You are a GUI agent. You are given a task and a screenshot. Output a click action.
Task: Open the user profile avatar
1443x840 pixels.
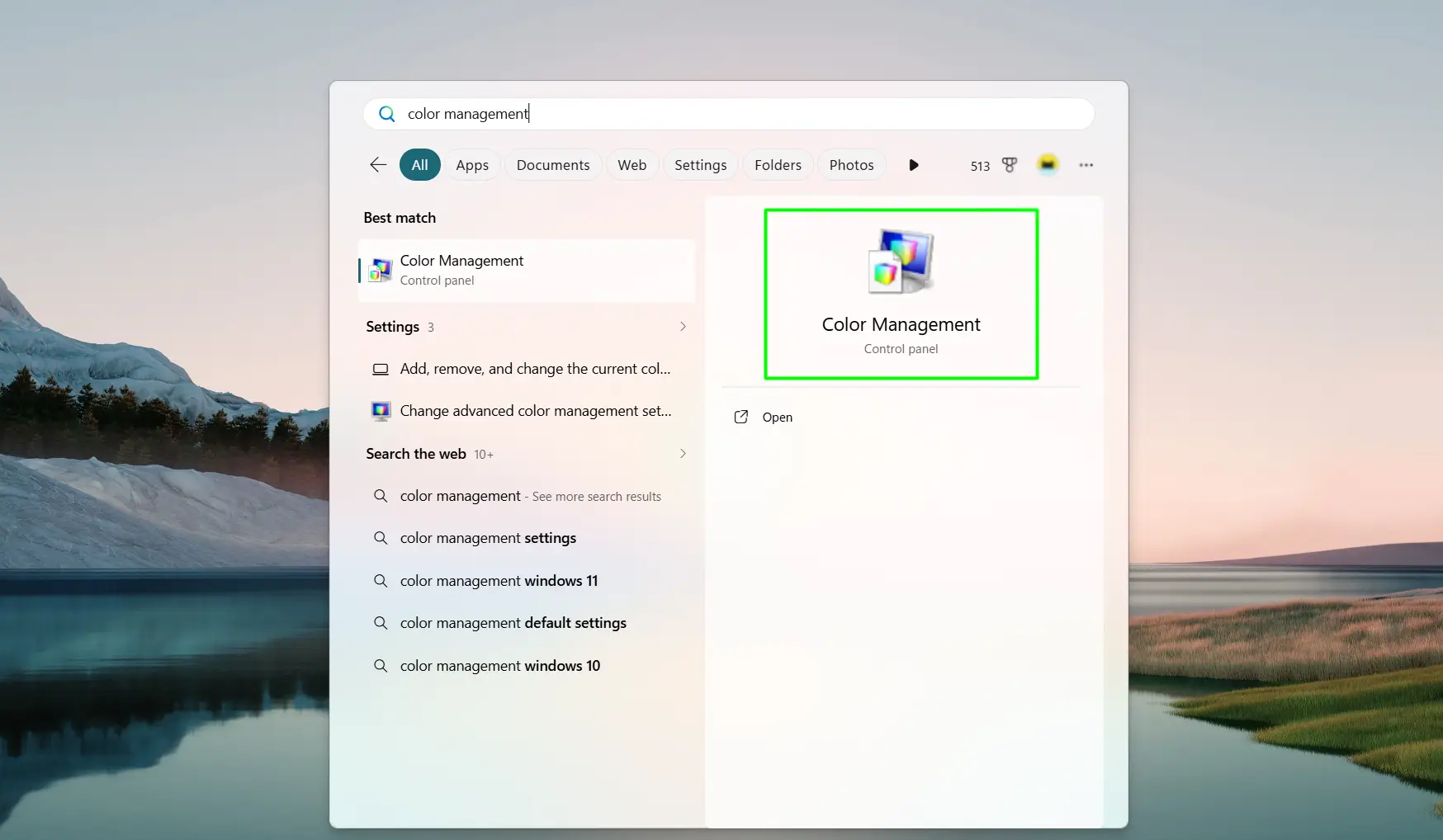click(1048, 165)
